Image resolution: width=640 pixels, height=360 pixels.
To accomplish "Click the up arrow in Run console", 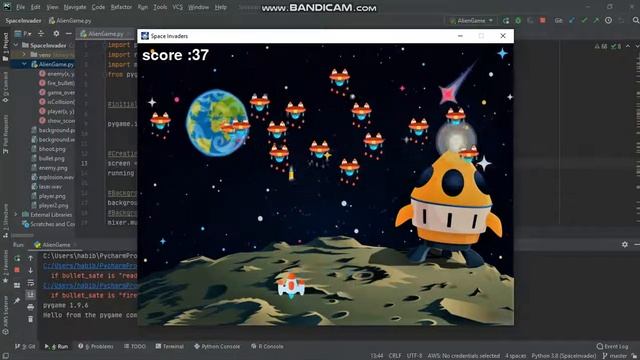I will click(31, 258).
